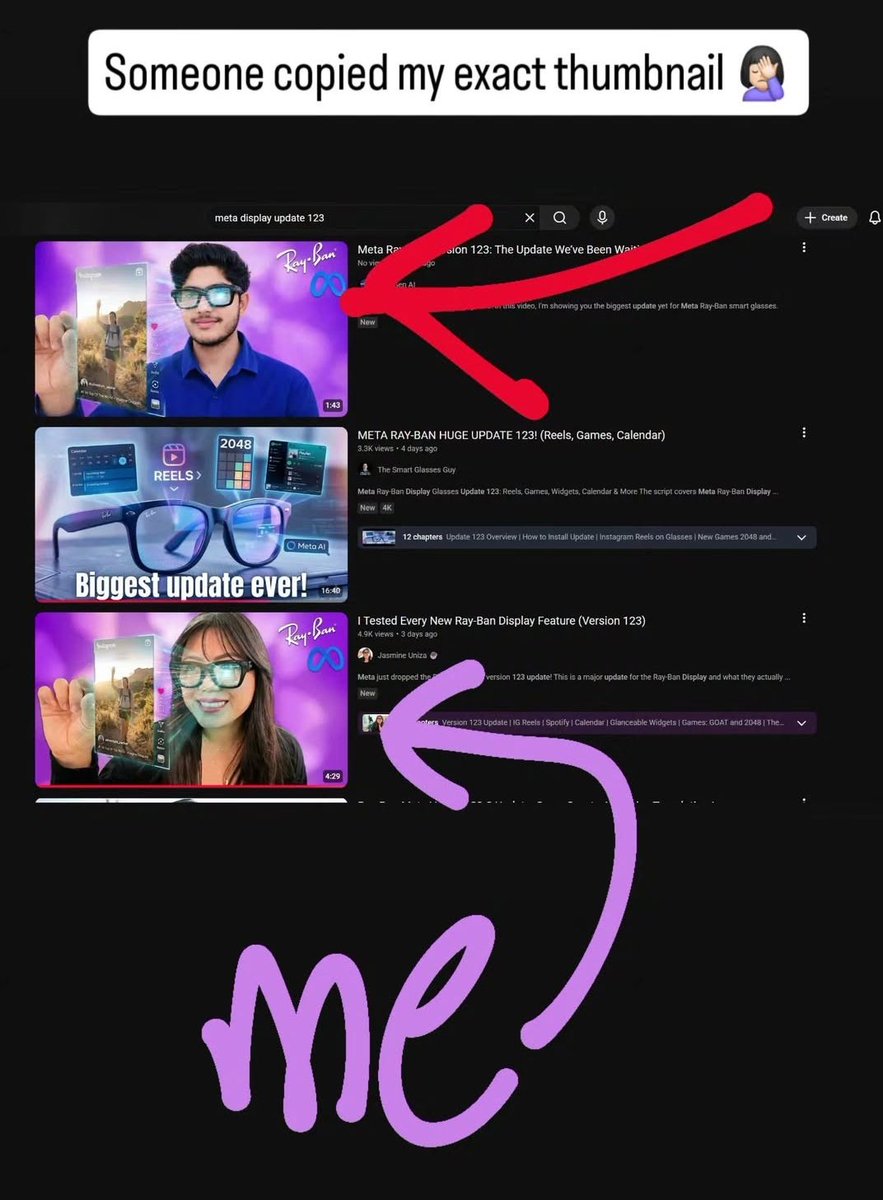The height and width of the screenshot is (1200, 883).
Task: Expand the 12 chapters list
Action: click(x=437, y=537)
